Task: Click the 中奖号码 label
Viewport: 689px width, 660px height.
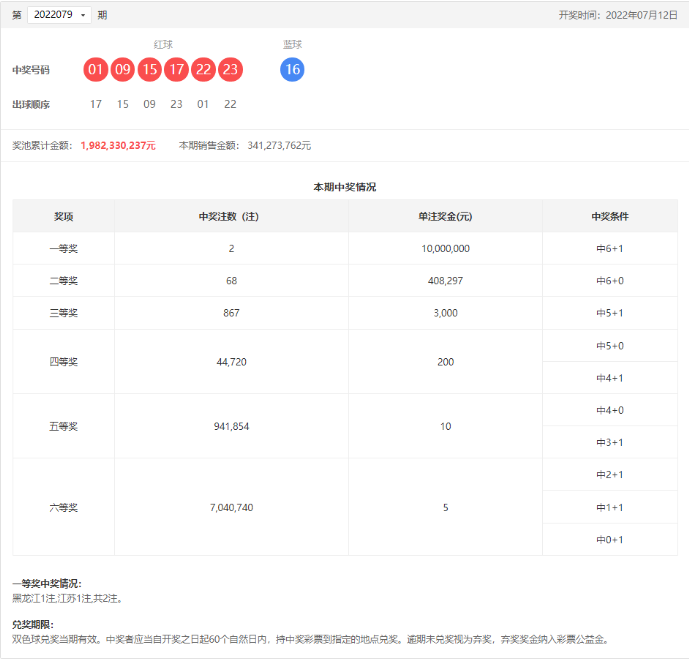Action: [31, 70]
